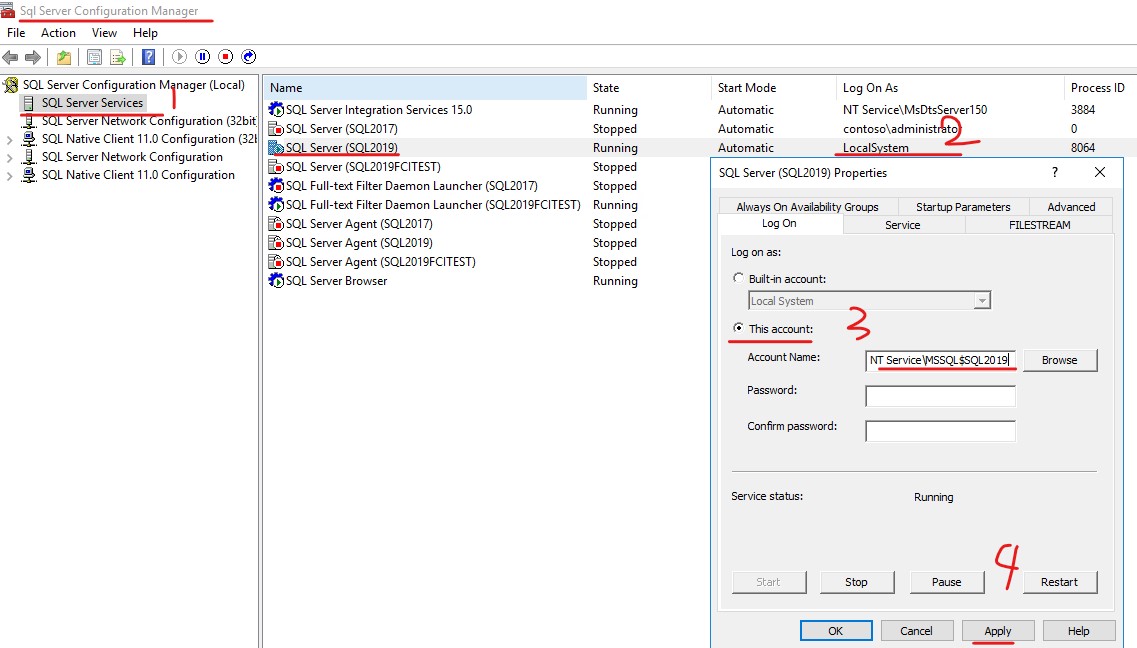Close the SQL2019 Properties dialog
The width and height of the screenshot is (1137, 648).
(x=1100, y=173)
